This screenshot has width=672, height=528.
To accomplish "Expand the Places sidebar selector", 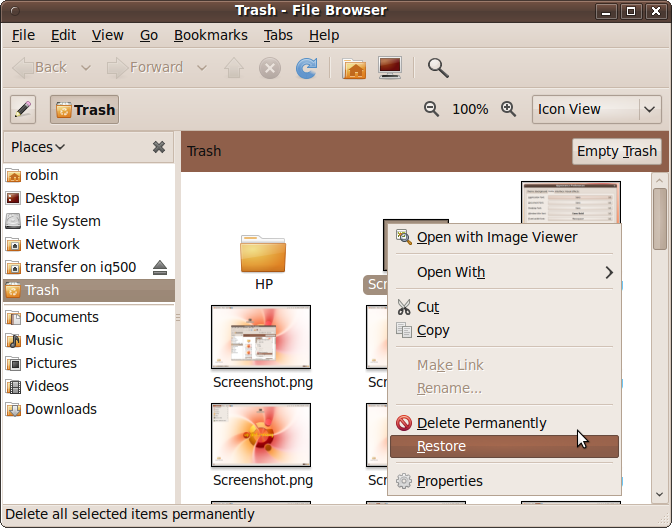I will tap(38, 147).
